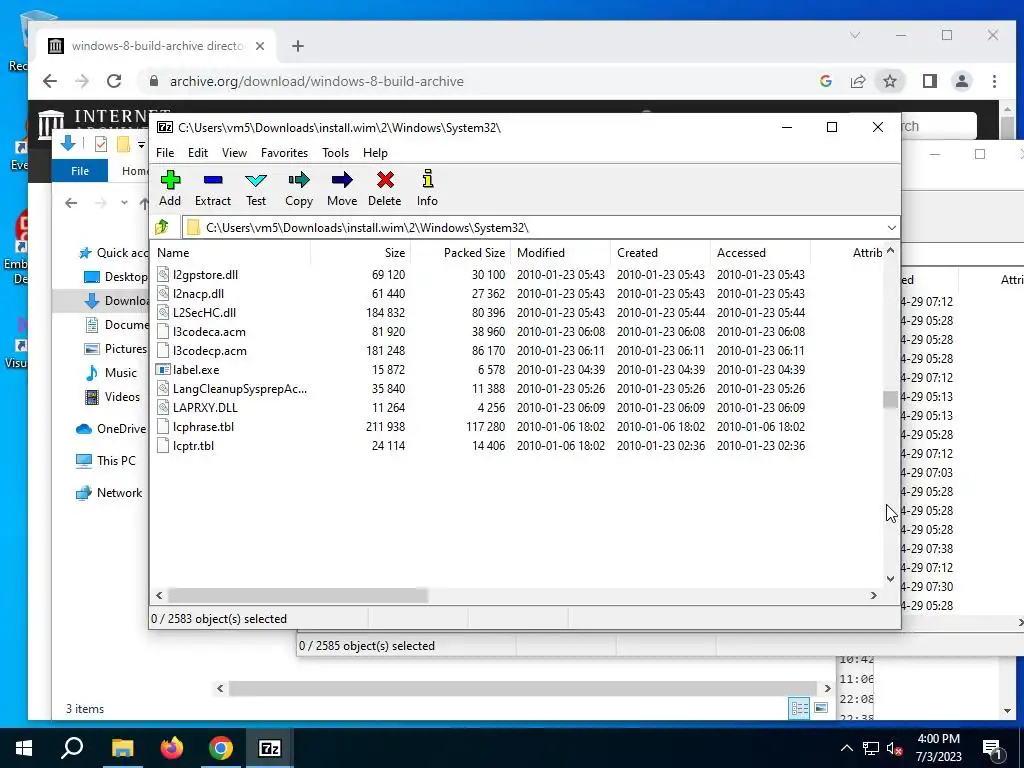Viewport: 1024px width, 768px height.
Task: Switch to Chrome in the taskbar
Action: (x=221, y=748)
